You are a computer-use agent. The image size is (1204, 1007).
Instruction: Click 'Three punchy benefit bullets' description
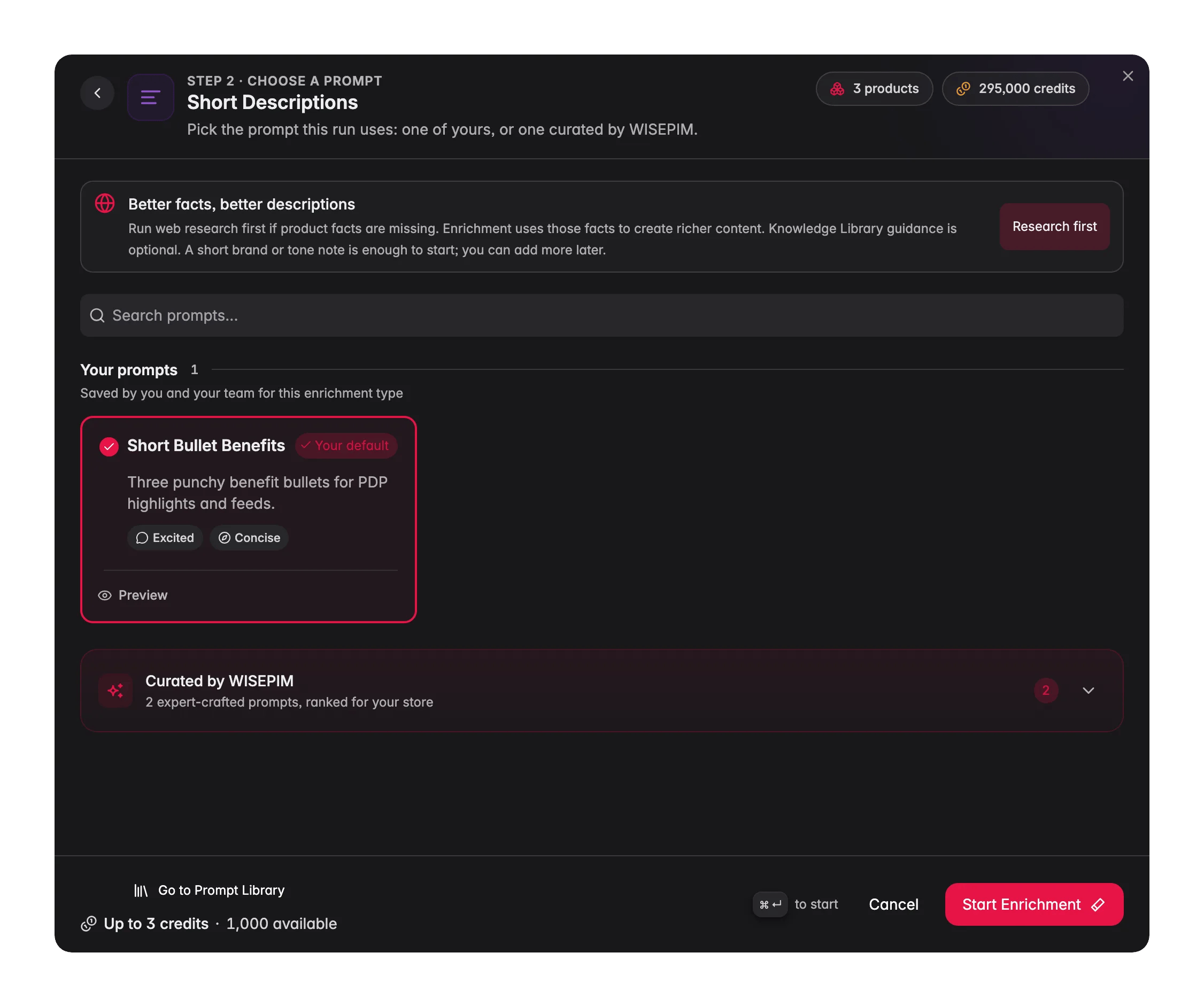point(257,492)
